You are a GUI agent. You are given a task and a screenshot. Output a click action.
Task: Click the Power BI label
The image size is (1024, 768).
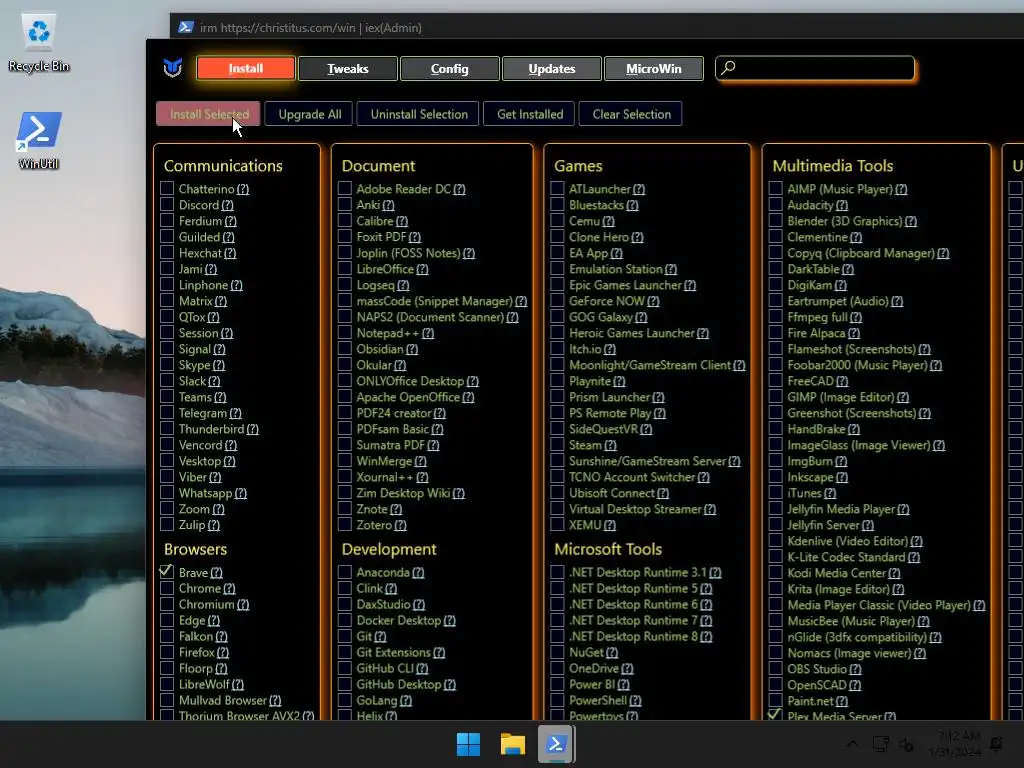coord(592,684)
